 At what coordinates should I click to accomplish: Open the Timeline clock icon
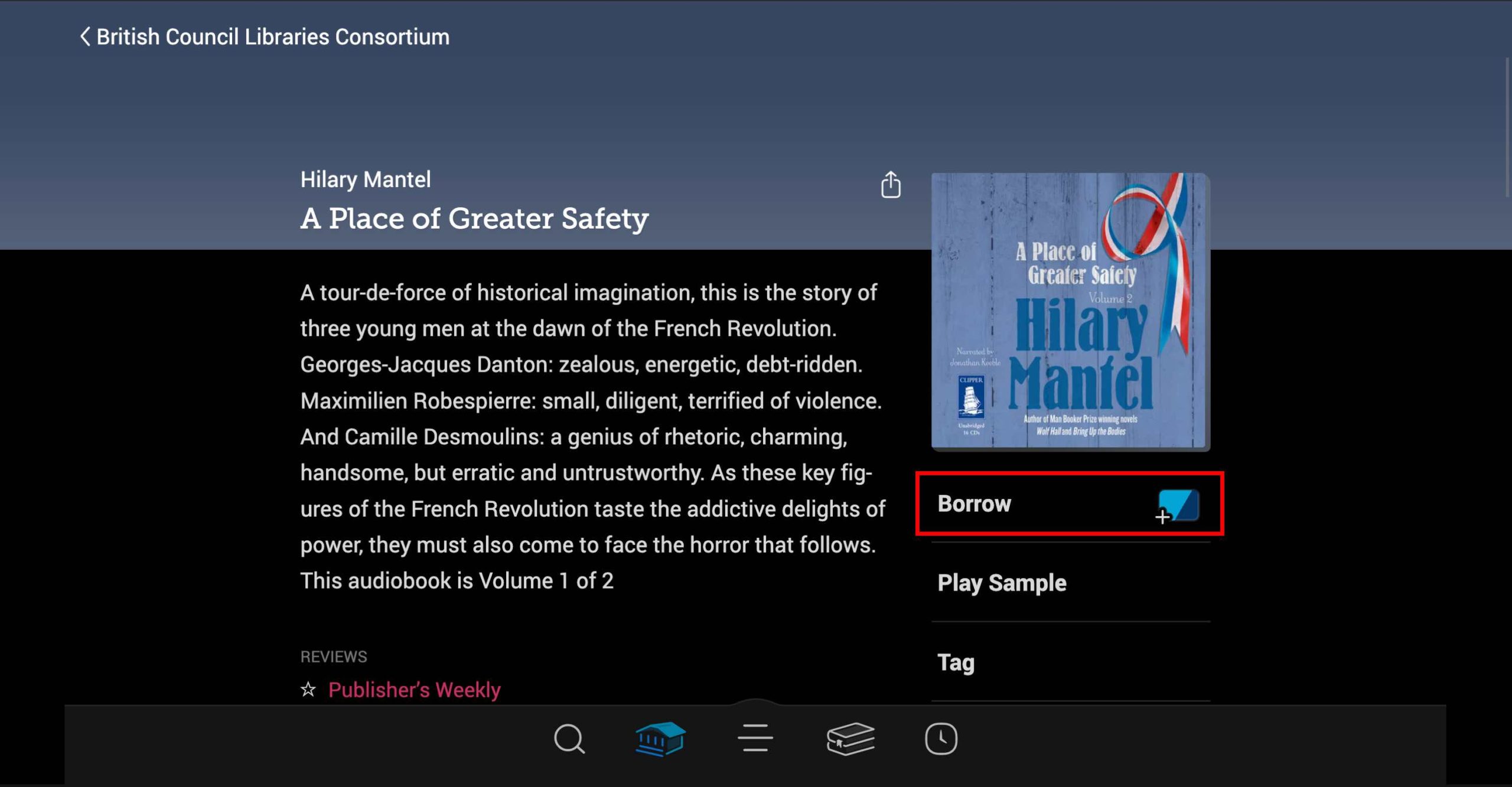(x=941, y=739)
